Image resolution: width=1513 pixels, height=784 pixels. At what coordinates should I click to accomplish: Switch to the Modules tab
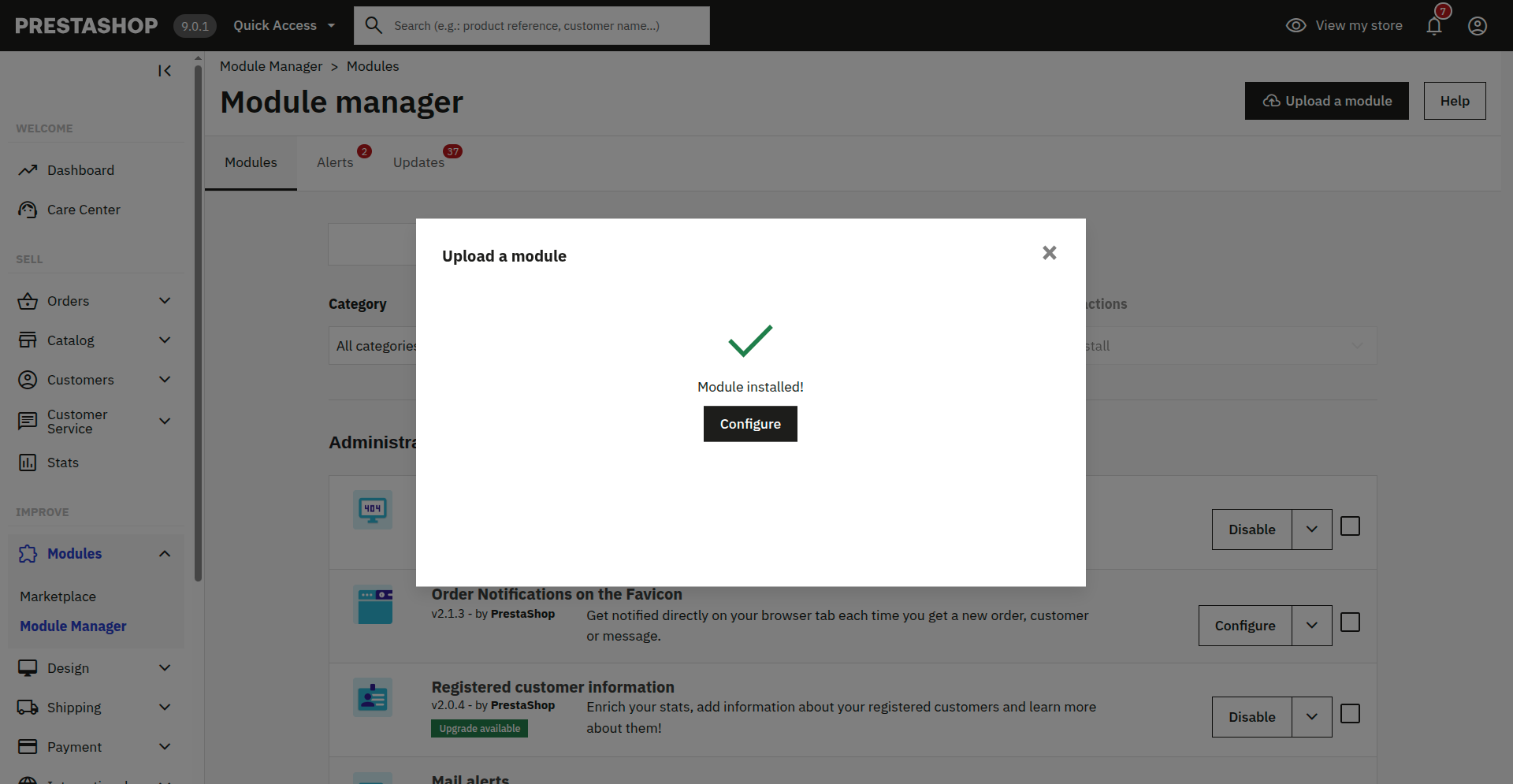click(251, 162)
